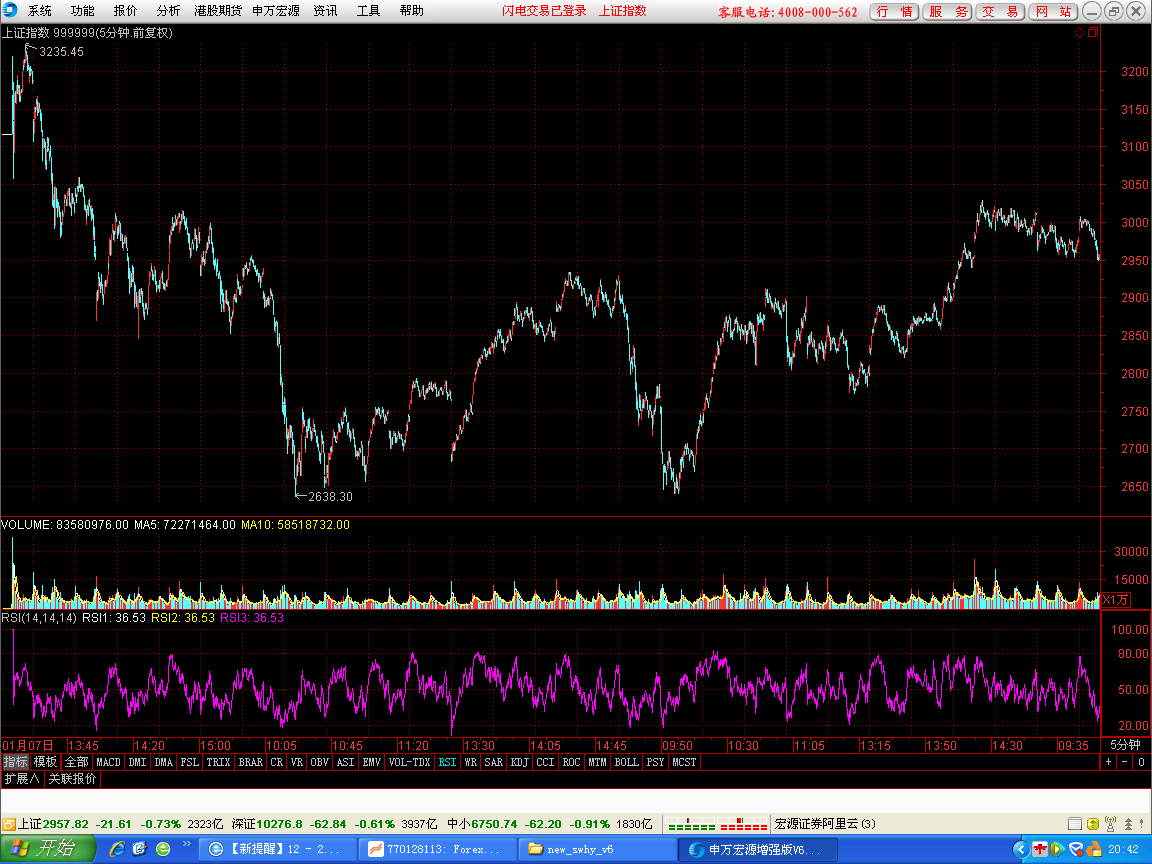This screenshot has height=864, width=1152.
Task: Switch to the ROC indicator
Action: click(x=572, y=762)
